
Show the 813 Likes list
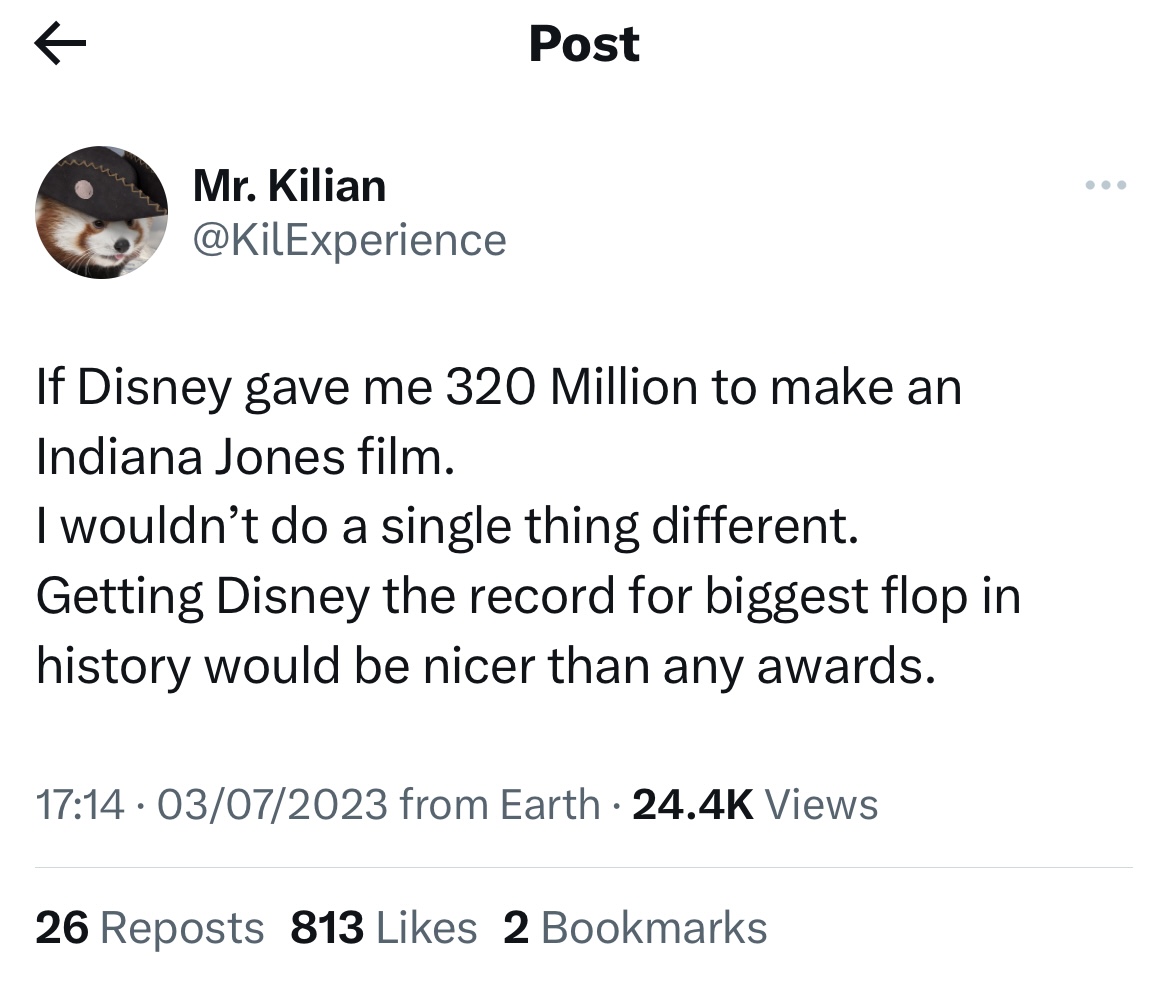pos(384,928)
